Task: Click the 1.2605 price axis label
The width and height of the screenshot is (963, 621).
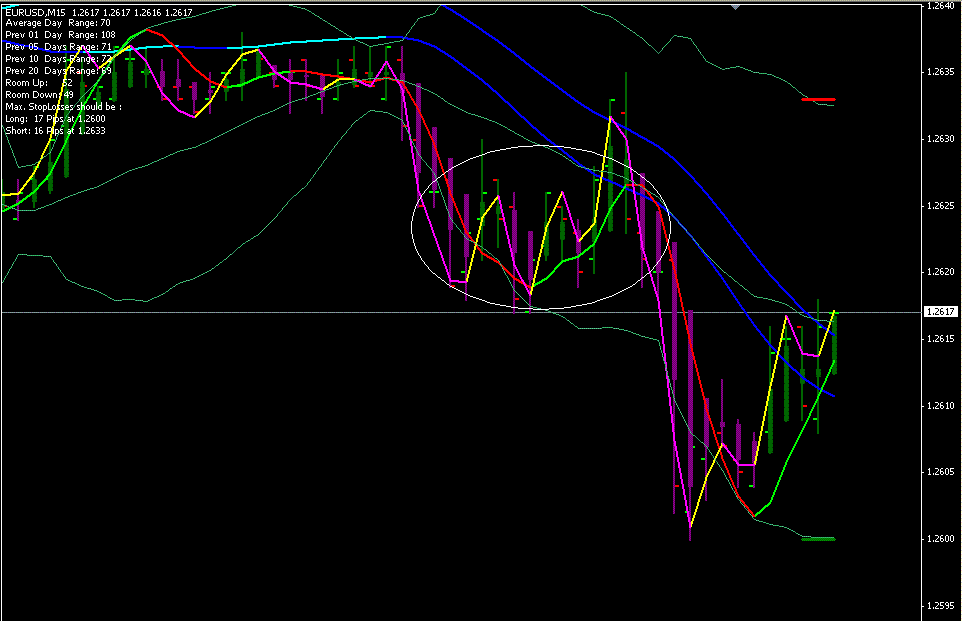Action: click(940, 472)
